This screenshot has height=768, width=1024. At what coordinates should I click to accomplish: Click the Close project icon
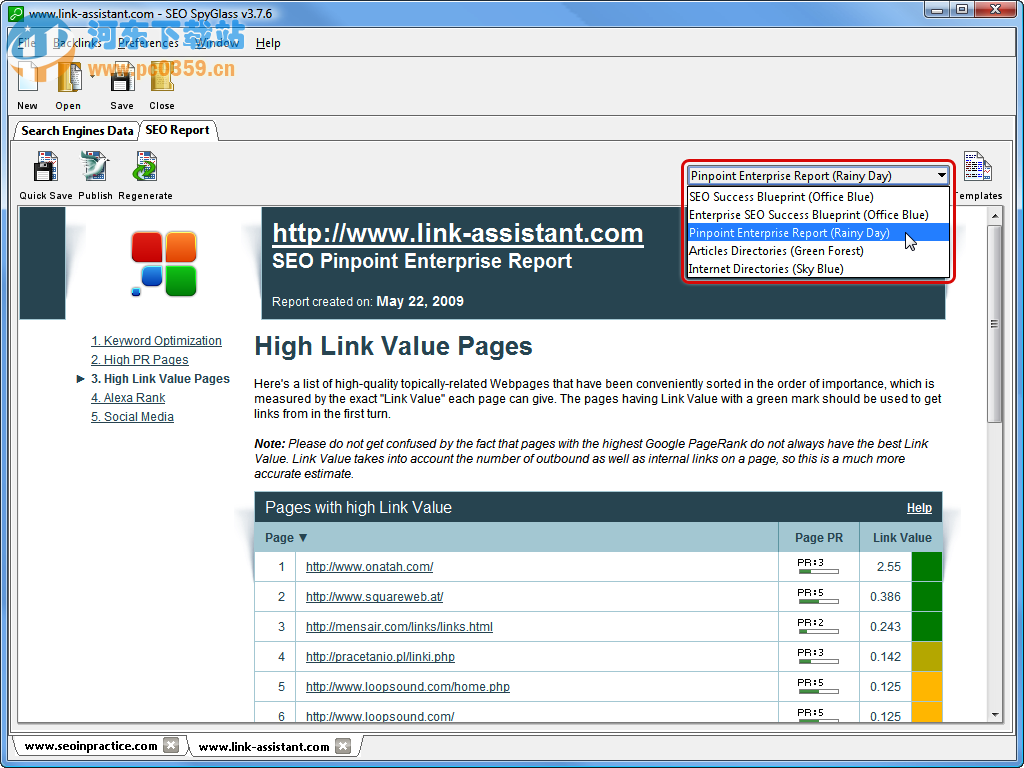(162, 80)
